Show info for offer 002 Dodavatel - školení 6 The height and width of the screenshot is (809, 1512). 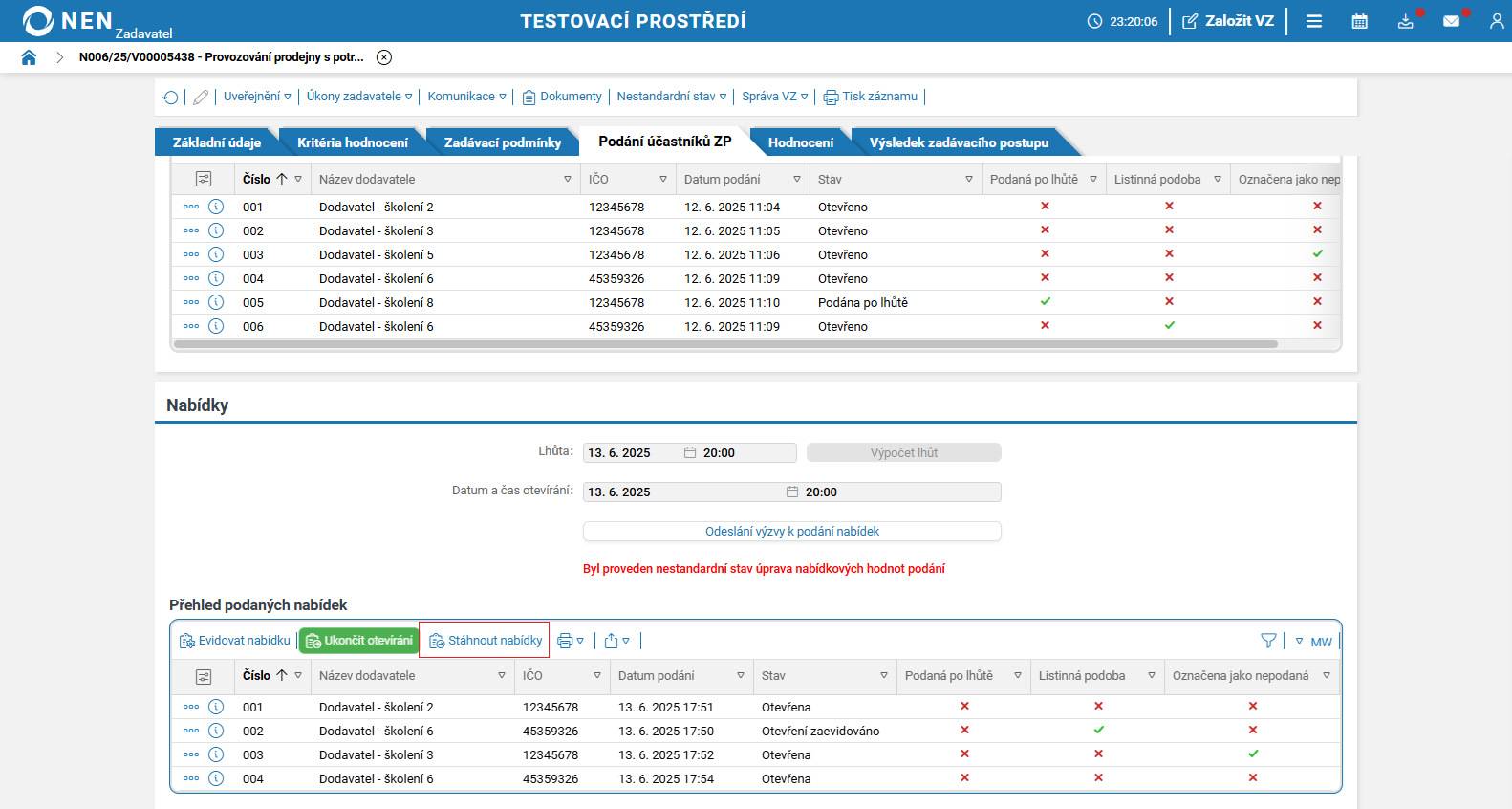216,732
